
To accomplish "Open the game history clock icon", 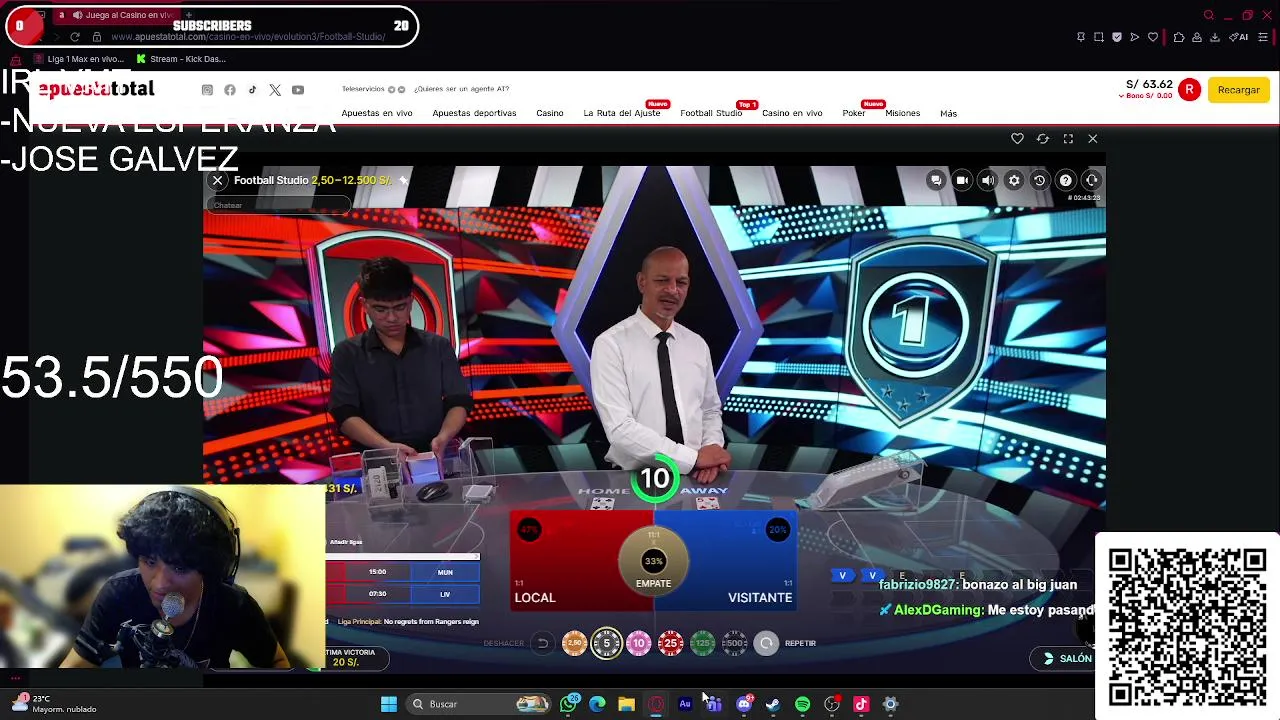I will pos(1039,180).
